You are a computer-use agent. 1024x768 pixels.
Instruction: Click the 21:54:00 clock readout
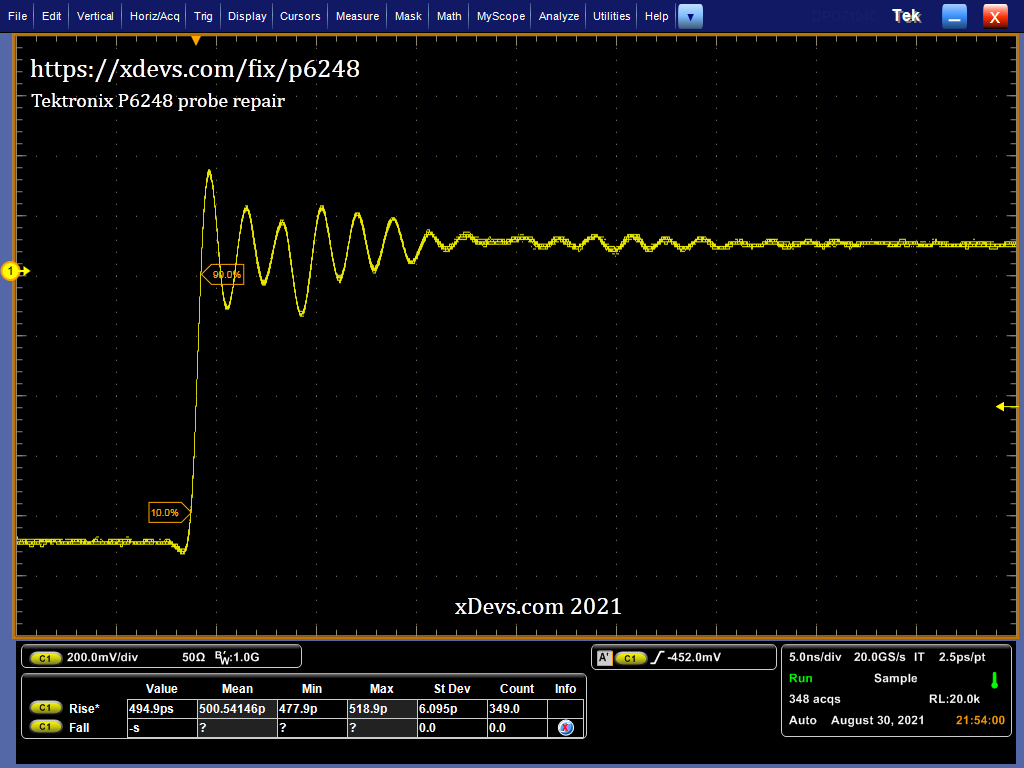(x=980, y=720)
